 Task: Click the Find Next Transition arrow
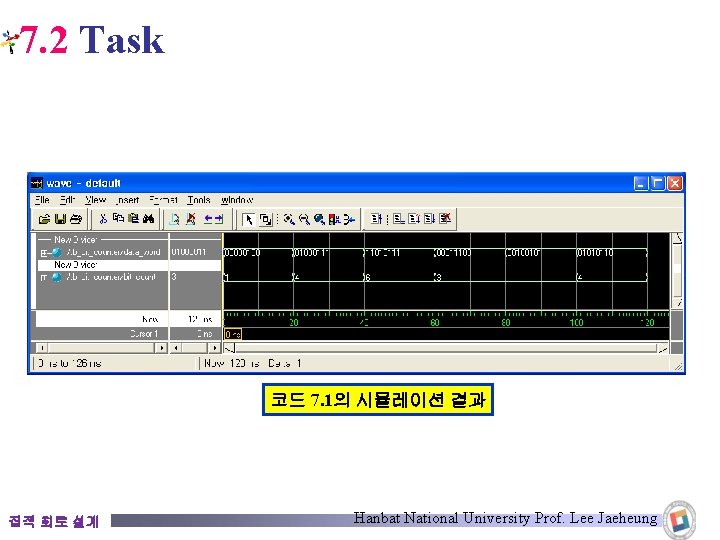click(219, 219)
